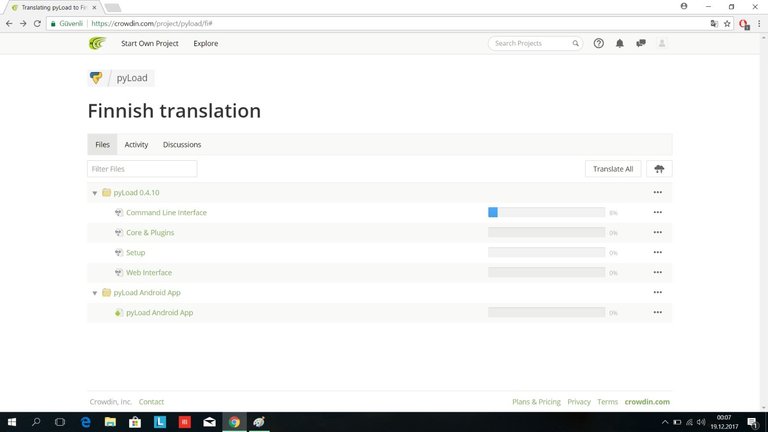Open the Contact footer link

(x=151, y=402)
